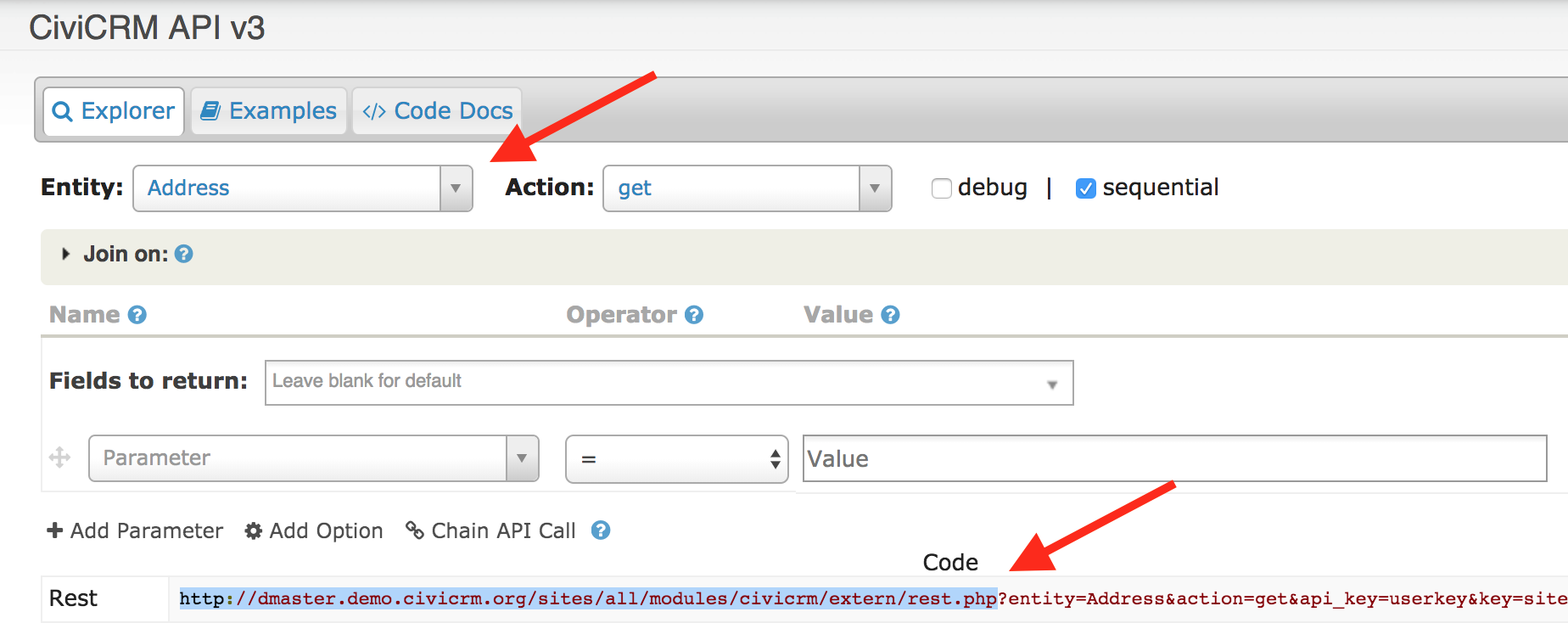Open the Fields to return dropdown

(669, 383)
